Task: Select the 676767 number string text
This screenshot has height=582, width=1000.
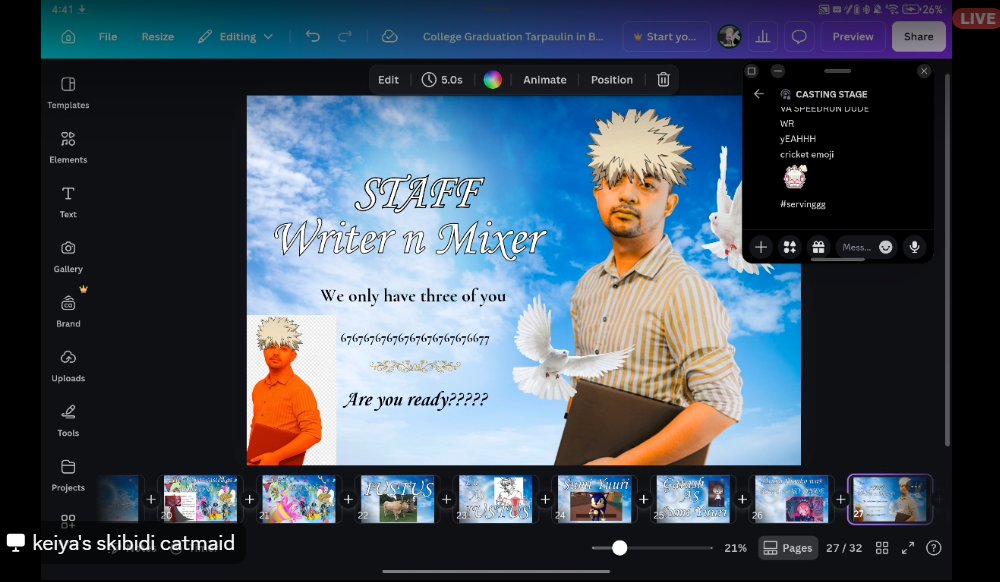Action: click(415, 338)
